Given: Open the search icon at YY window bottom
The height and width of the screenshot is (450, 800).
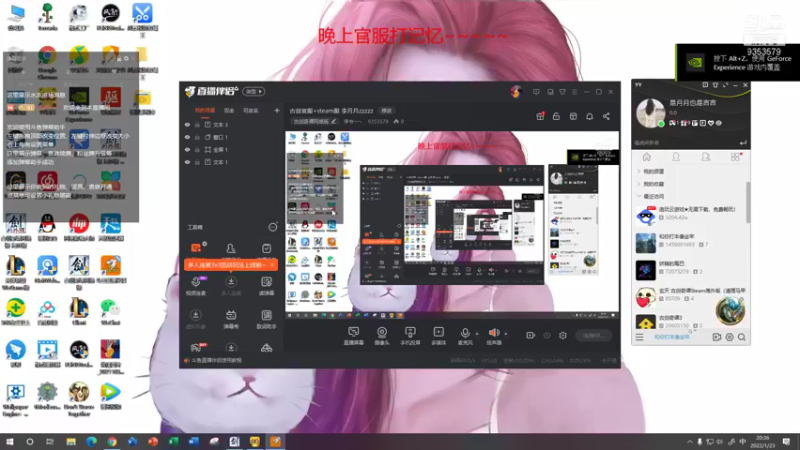Looking at the screenshot, I should click(x=742, y=337).
